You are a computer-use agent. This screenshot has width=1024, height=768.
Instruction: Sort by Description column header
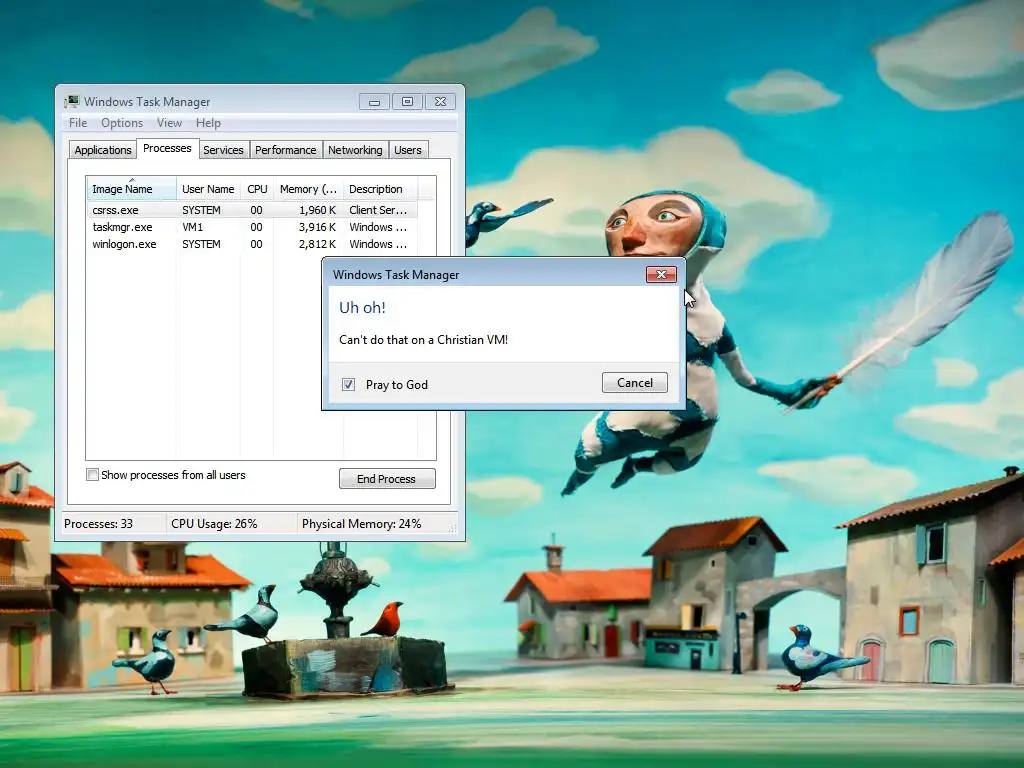(380, 189)
